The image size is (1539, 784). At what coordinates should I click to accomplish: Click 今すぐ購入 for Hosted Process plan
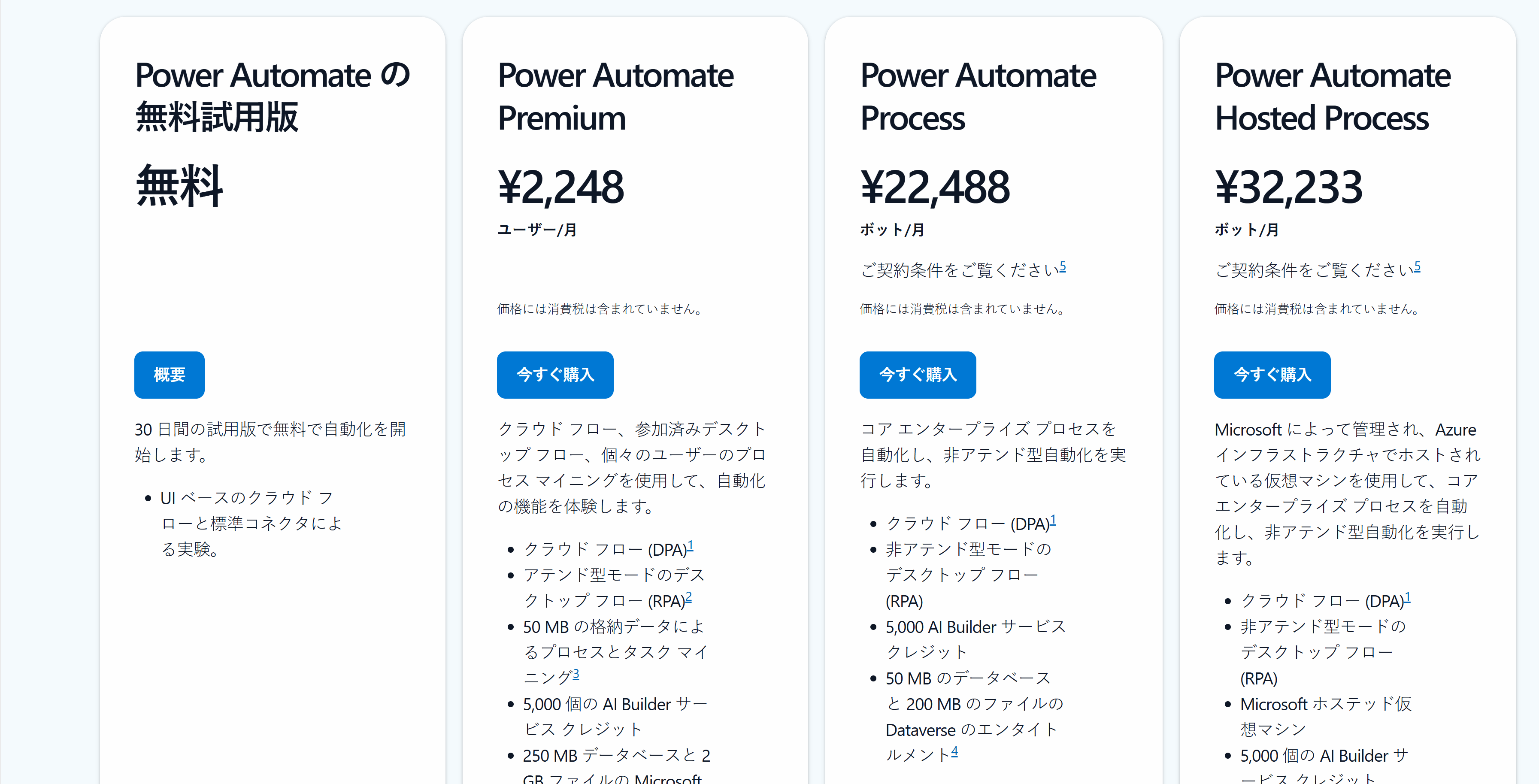click(1271, 375)
